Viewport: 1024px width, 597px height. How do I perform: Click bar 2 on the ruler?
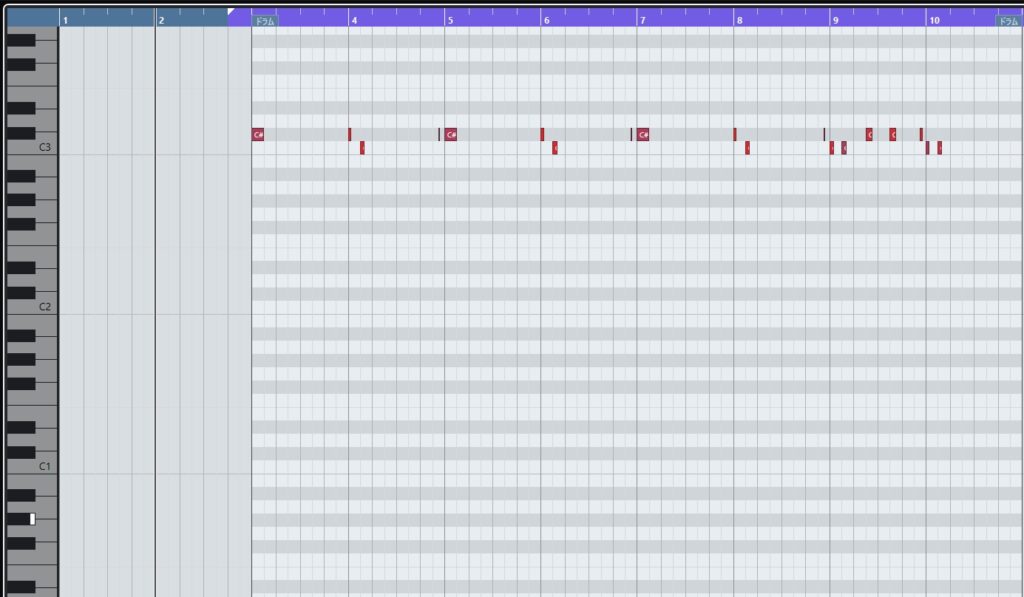[162, 19]
